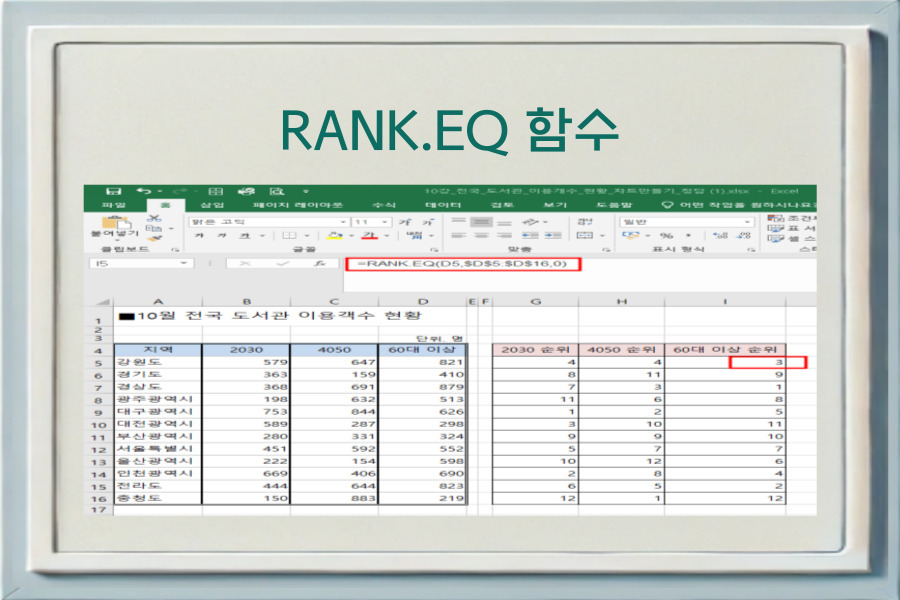Image resolution: width=900 pixels, height=600 pixels.
Task: Open the underline style dropdown arrow
Action: pos(262,235)
